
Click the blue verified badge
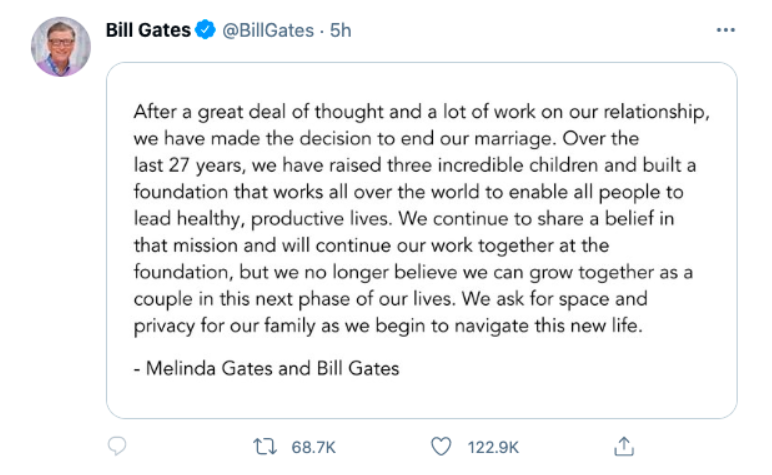point(205,31)
